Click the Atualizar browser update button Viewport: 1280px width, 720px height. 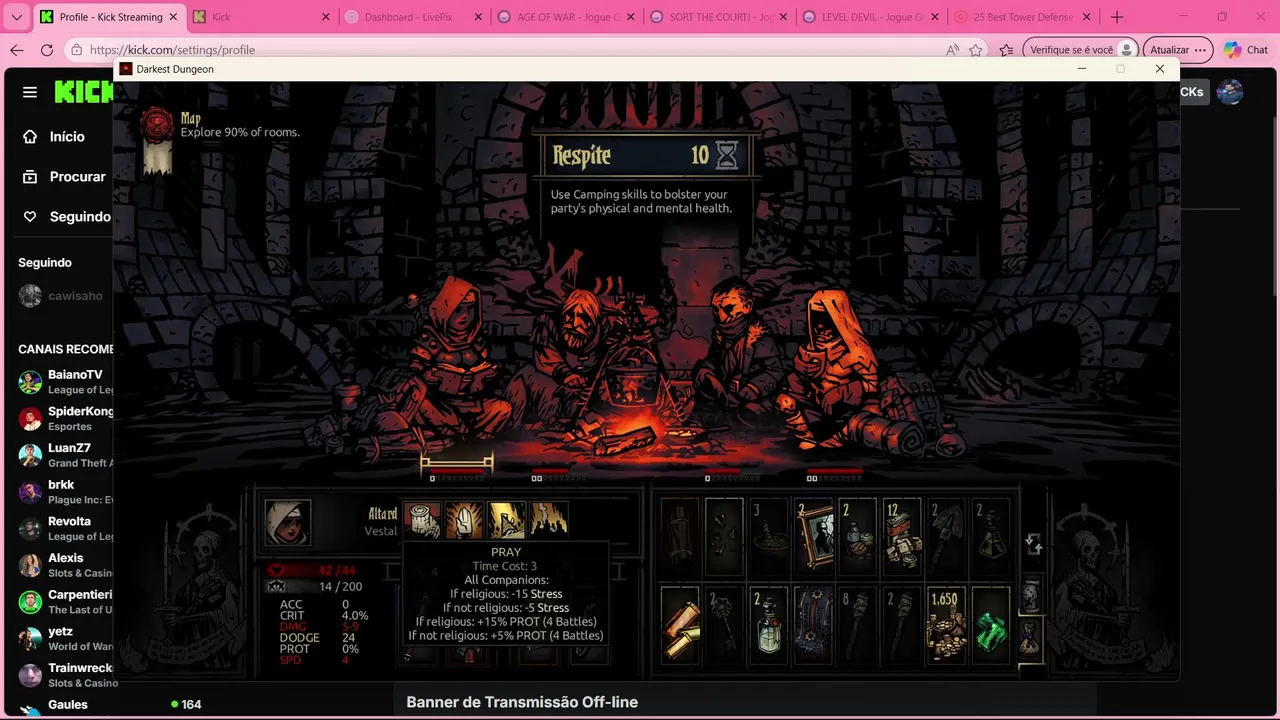click(1177, 50)
